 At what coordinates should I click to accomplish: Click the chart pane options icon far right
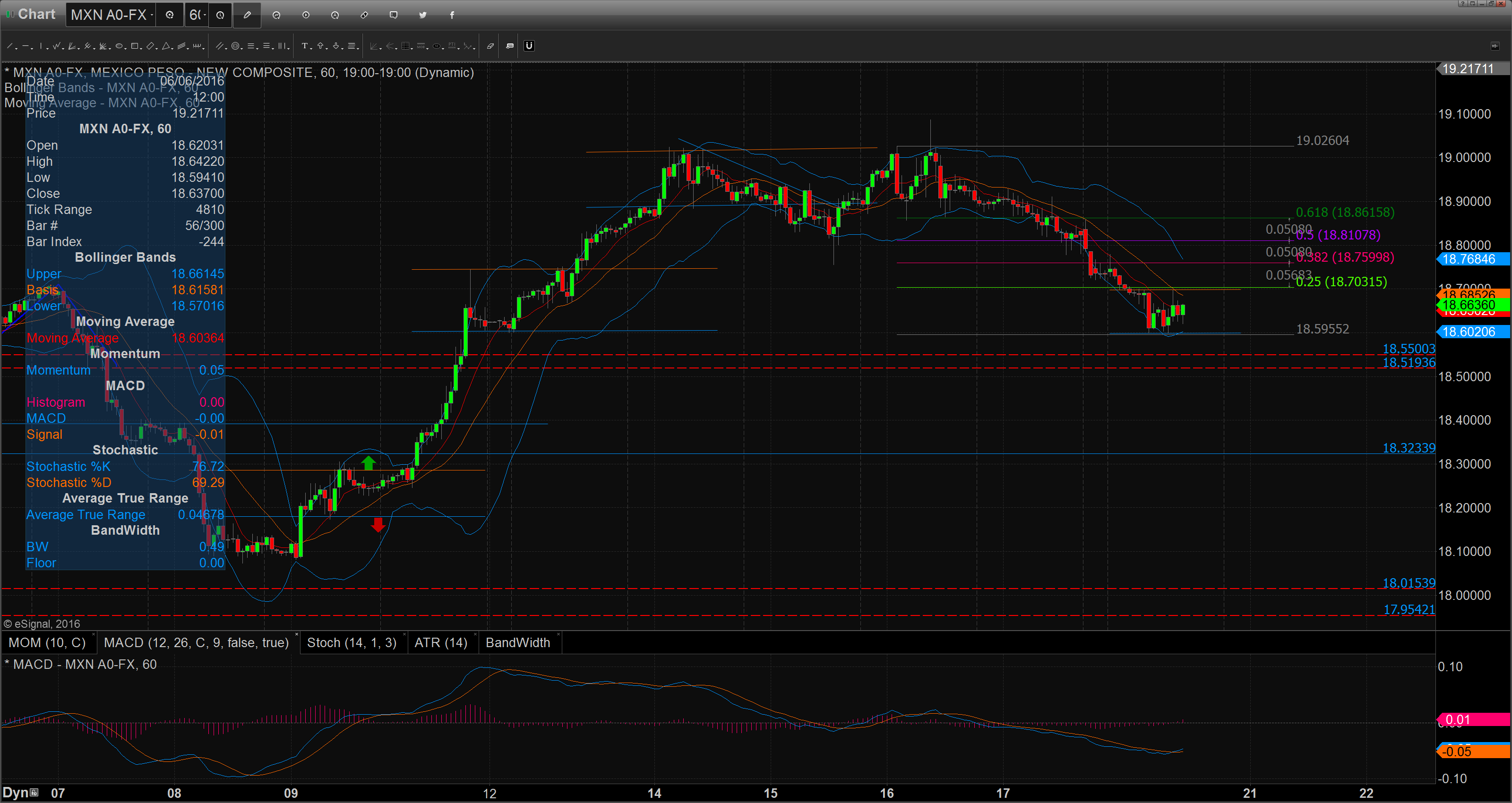(x=1495, y=46)
